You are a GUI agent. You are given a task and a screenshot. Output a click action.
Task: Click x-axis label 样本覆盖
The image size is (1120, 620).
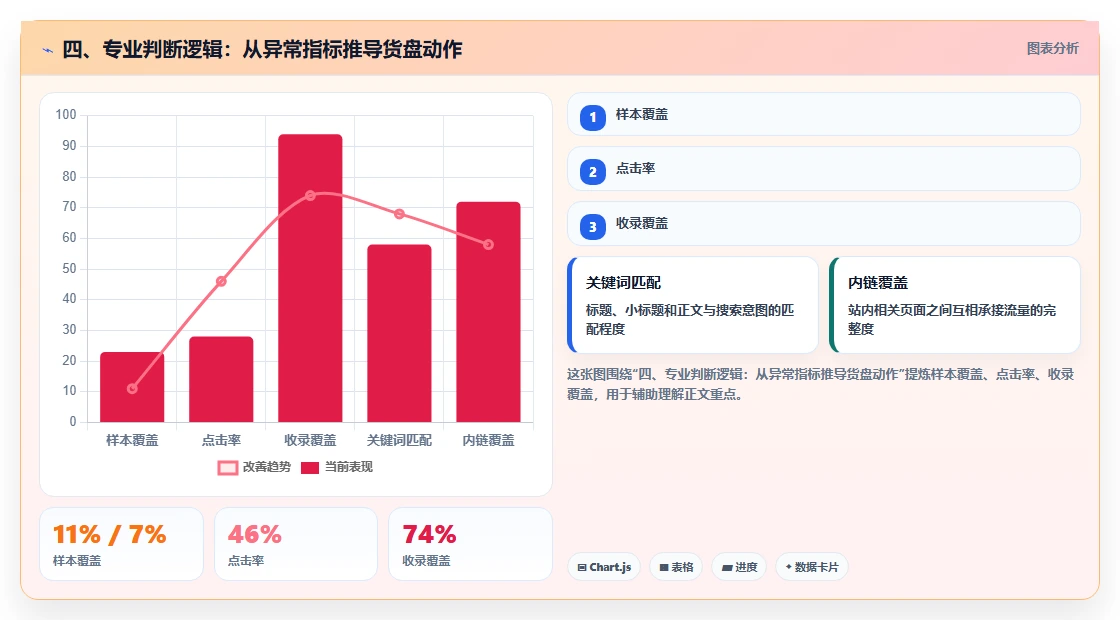[132, 441]
